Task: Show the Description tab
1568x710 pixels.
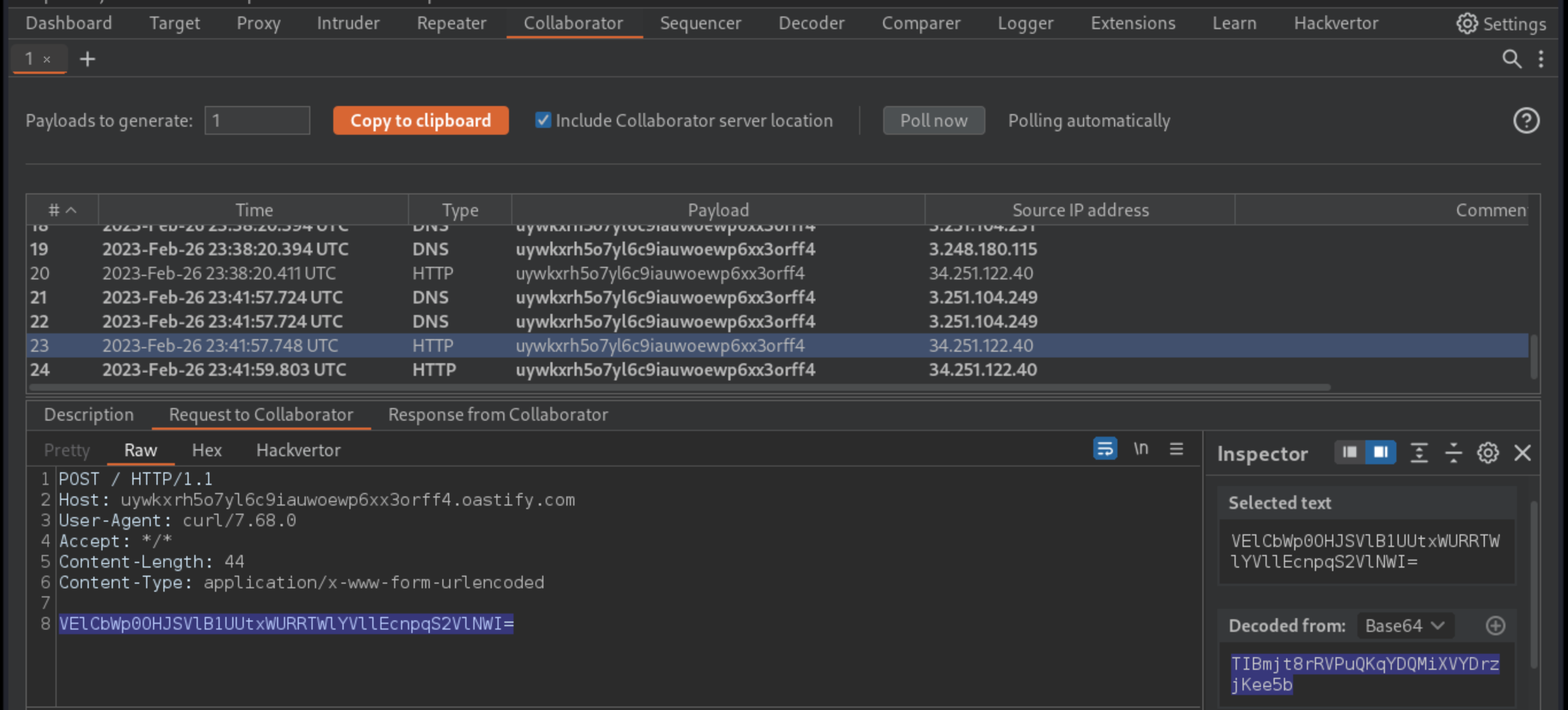Action: pyautogui.click(x=89, y=414)
